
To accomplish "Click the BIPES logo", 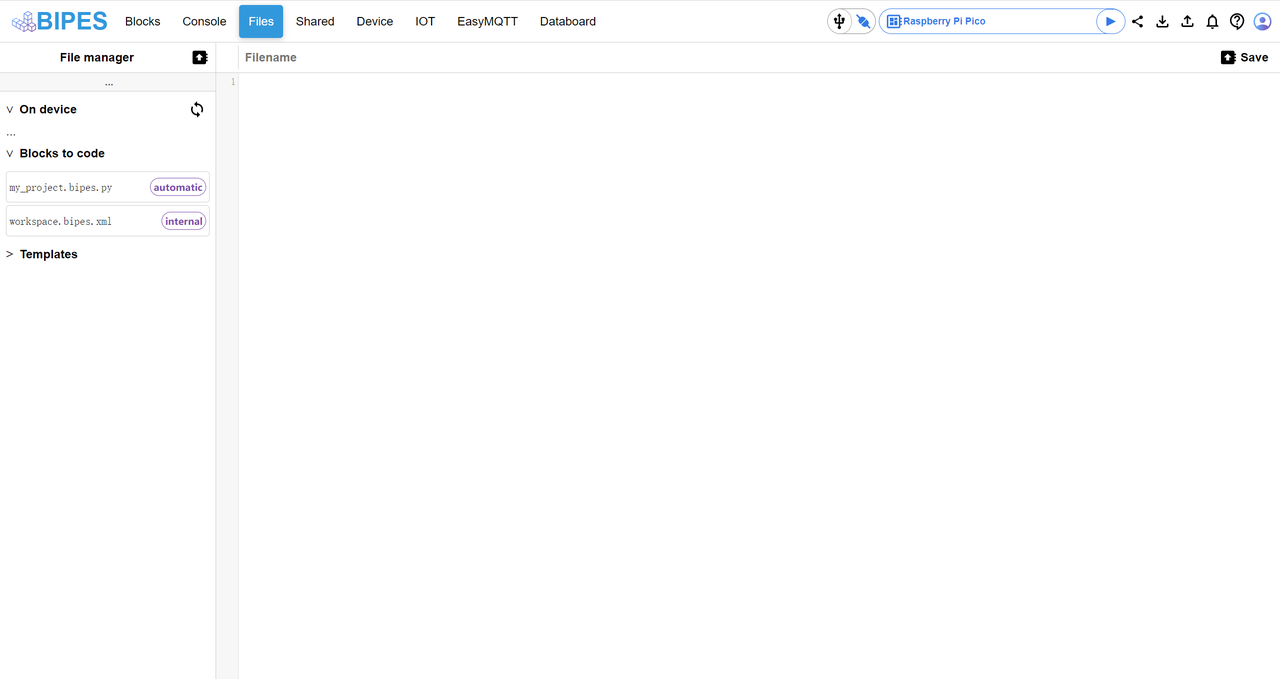I will click(x=59, y=21).
